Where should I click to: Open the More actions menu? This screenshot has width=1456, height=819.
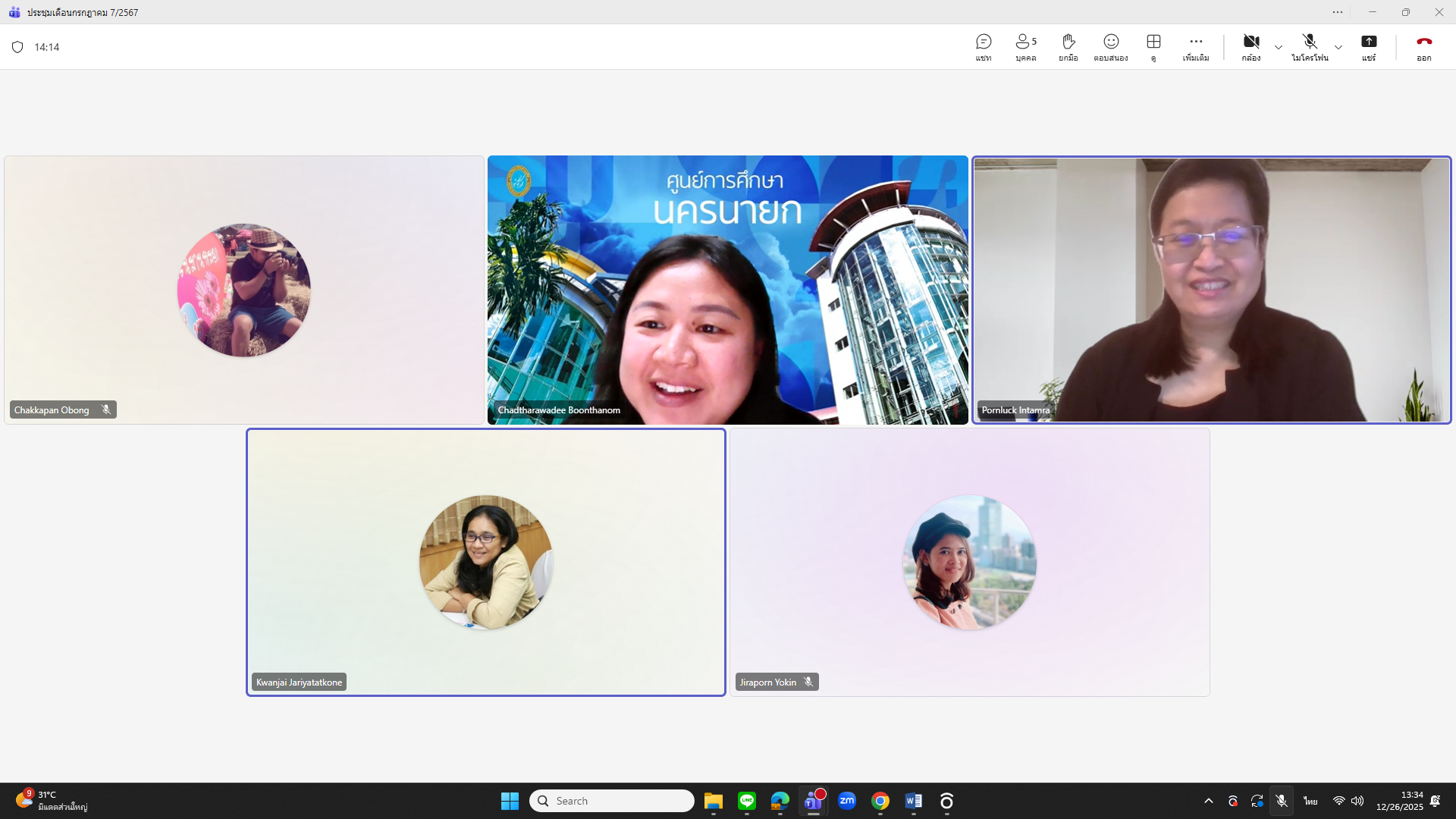1195,47
